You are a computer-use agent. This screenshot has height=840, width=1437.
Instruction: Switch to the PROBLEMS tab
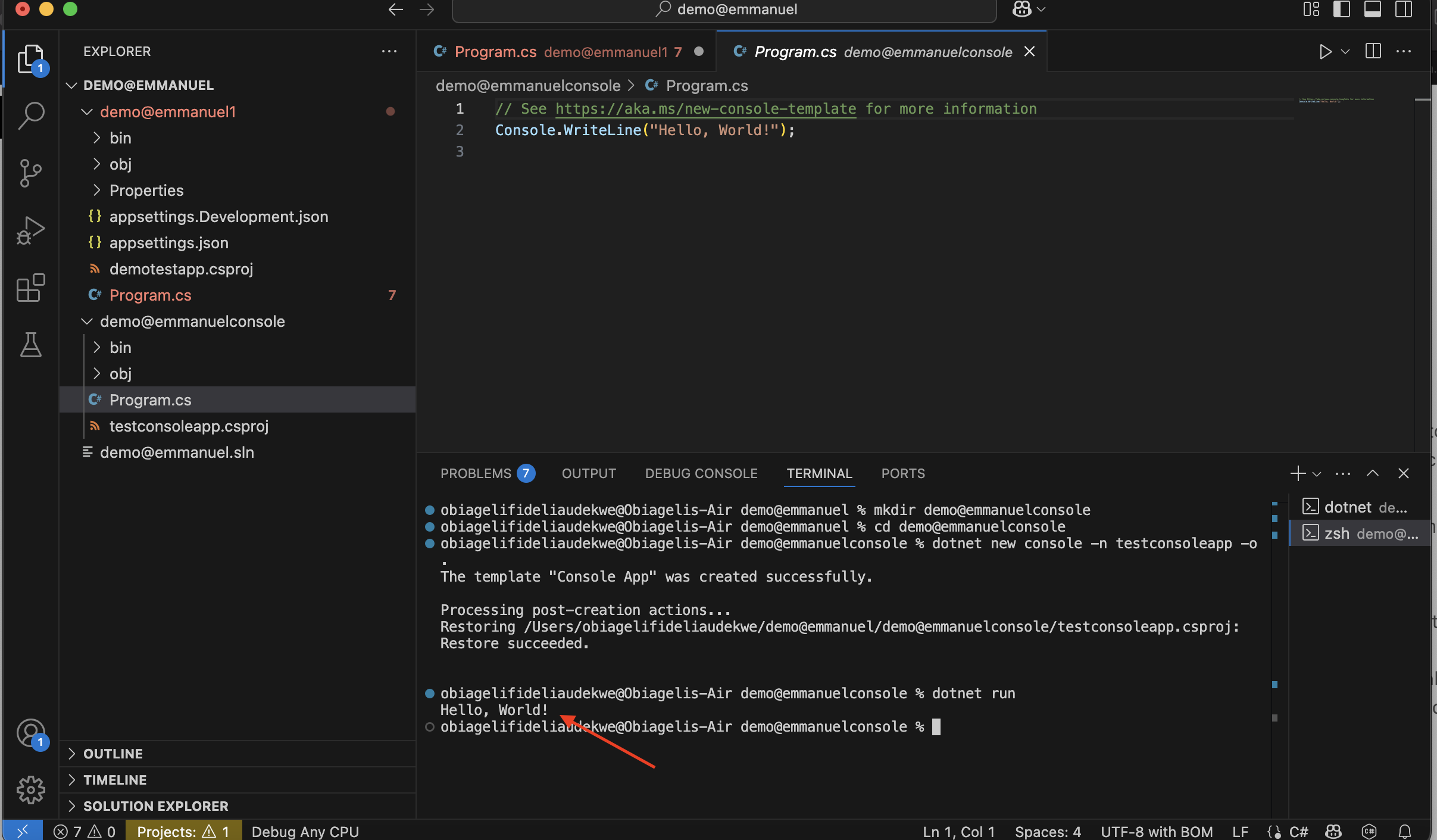tap(487, 473)
